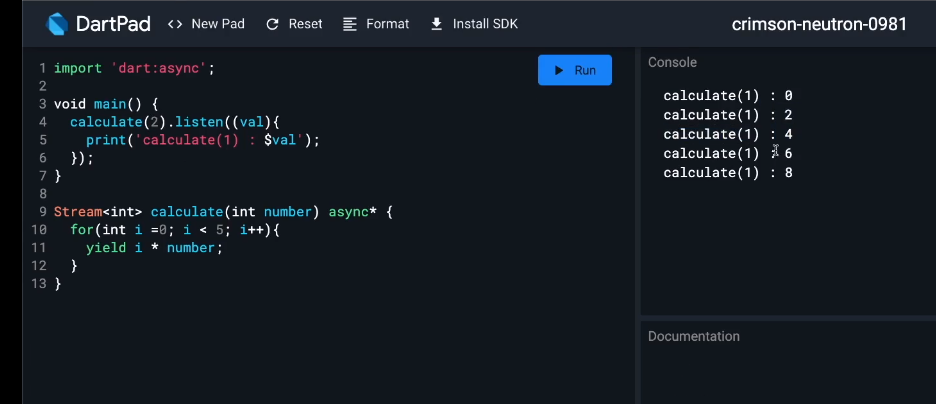The image size is (936, 404).
Task: Click console output line ending in 8
Action: coord(728,172)
